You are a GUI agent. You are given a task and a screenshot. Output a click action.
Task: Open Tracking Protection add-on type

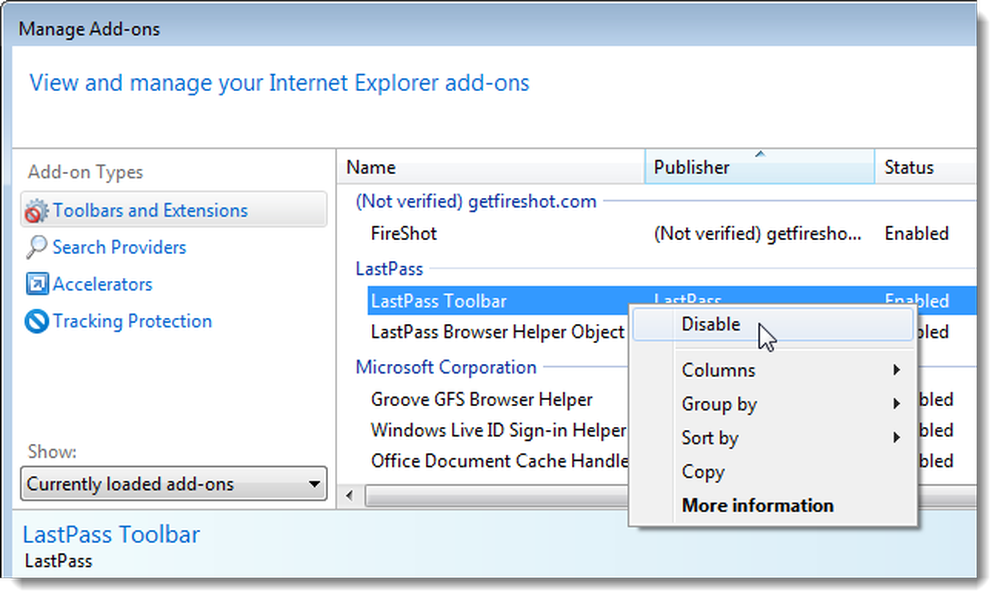click(x=132, y=321)
